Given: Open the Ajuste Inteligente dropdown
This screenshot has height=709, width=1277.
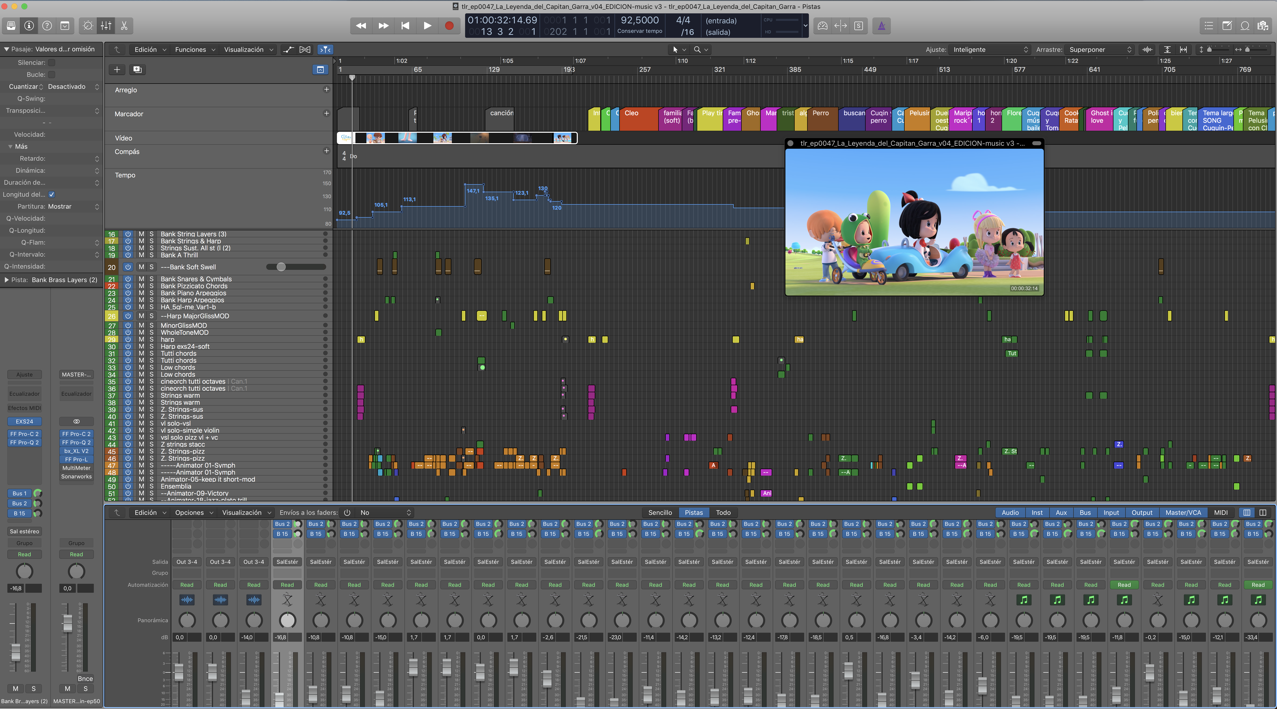Looking at the screenshot, I should point(990,50).
